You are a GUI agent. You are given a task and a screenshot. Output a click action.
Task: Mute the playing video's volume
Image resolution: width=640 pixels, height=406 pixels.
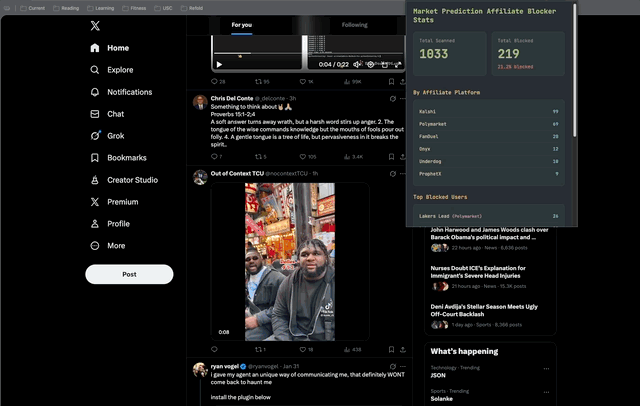[x=354, y=64]
